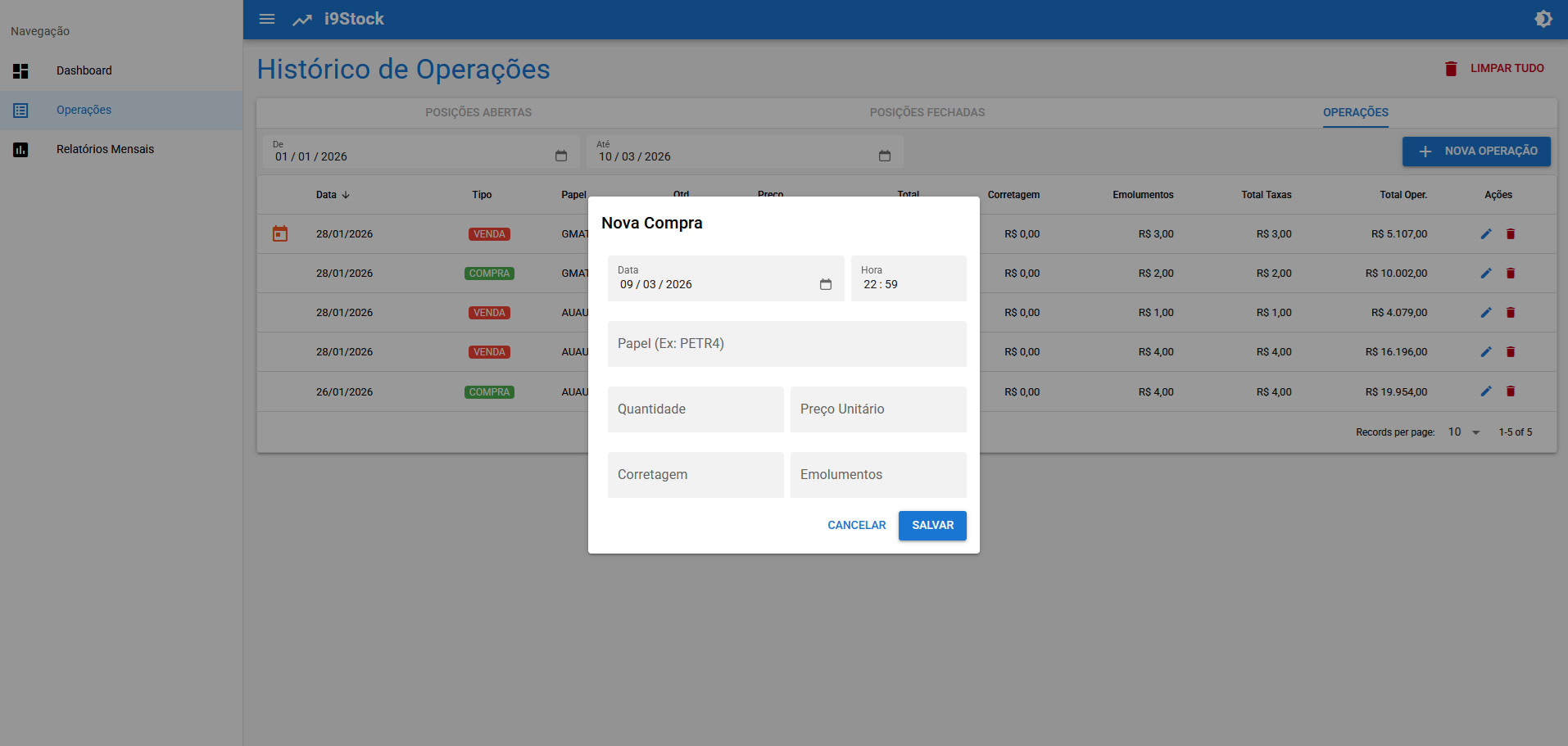Focus the Corretagem field

click(696, 475)
